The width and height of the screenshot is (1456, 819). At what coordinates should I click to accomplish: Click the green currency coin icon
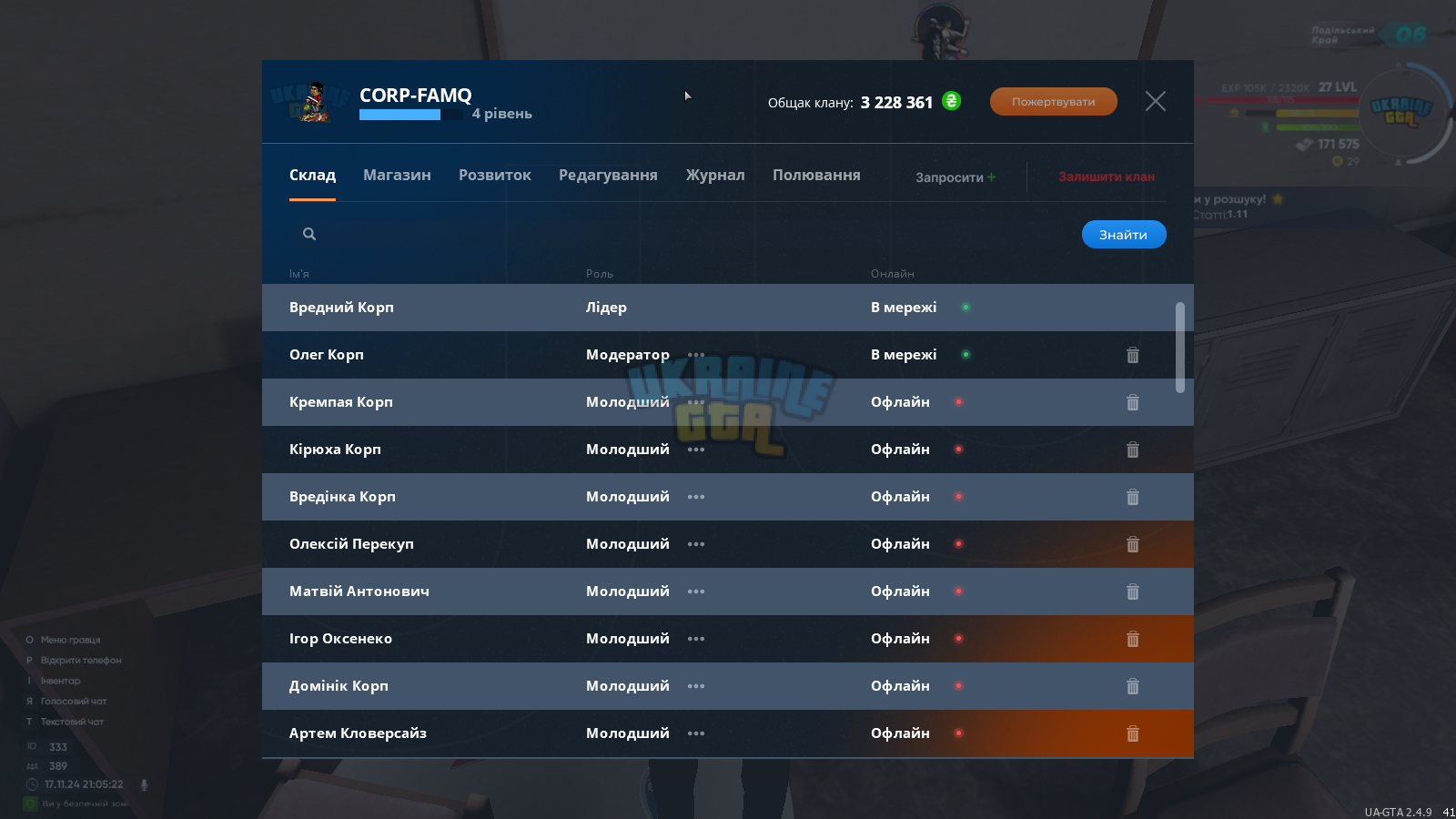[951, 101]
